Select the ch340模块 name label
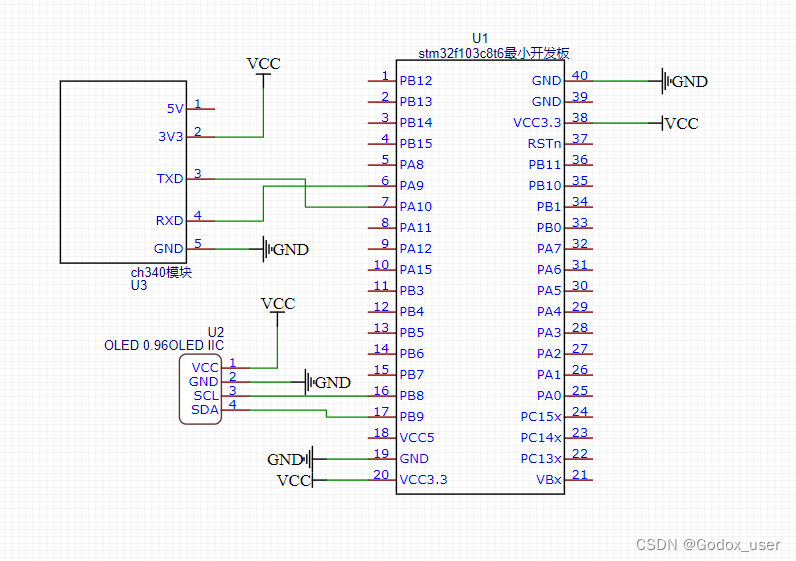The height and width of the screenshot is (561, 796). (x=161, y=272)
